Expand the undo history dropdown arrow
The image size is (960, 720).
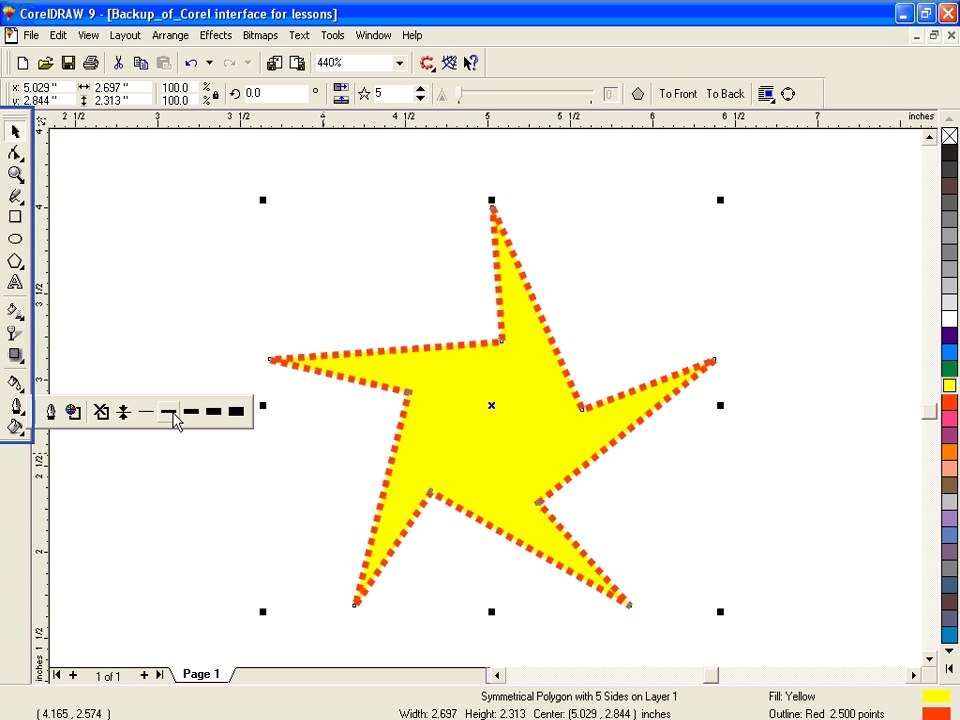click(x=209, y=62)
